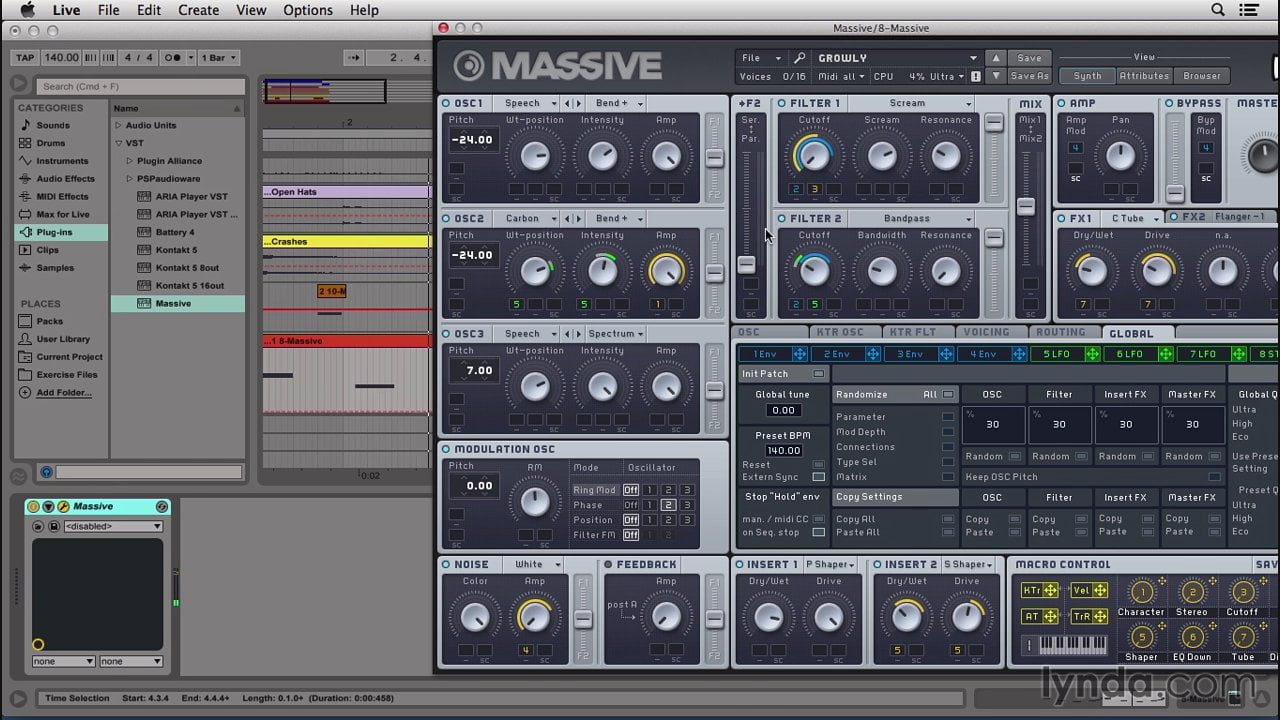Toggle the OSC1 on/off power button
1280x720 pixels.
point(446,103)
